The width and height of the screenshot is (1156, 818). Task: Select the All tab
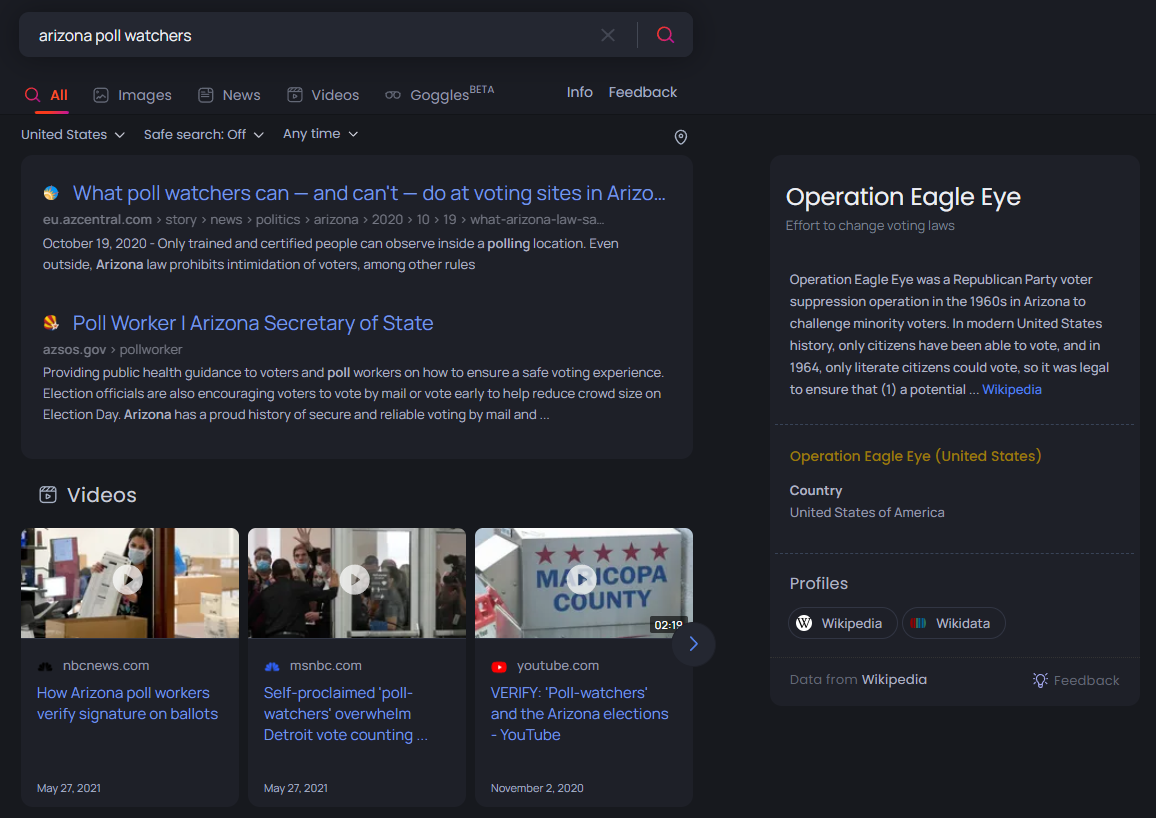pyautogui.click(x=46, y=95)
